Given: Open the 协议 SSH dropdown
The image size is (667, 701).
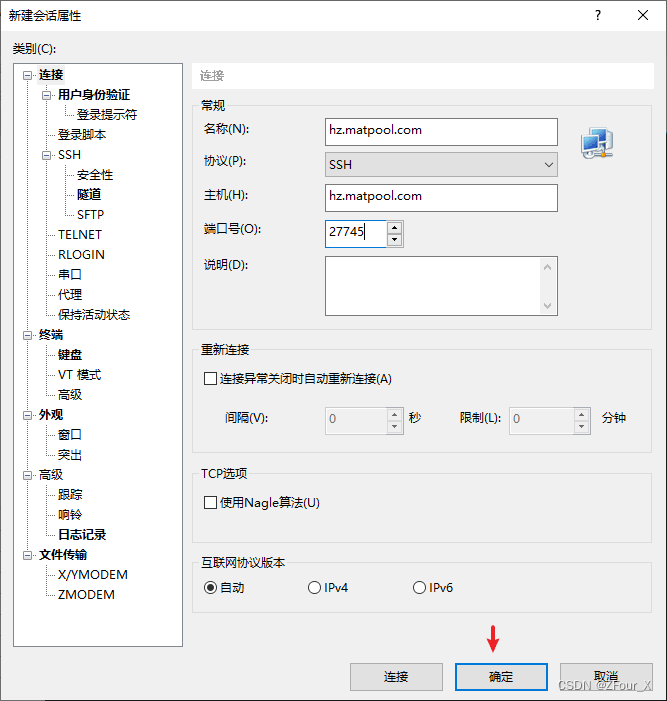Looking at the screenshot, I should 441,165.
